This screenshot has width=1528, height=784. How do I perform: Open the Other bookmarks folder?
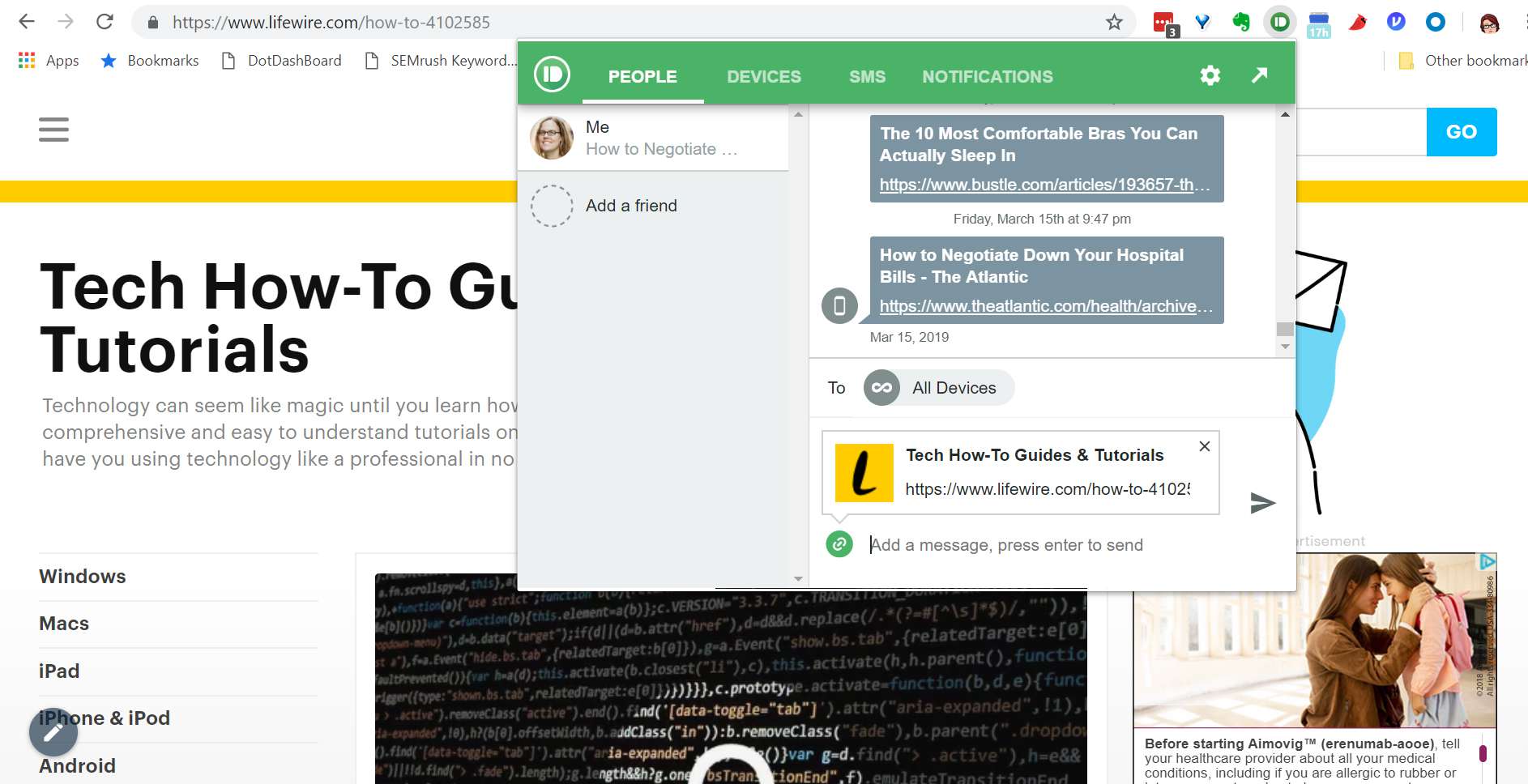(1464, 61)
